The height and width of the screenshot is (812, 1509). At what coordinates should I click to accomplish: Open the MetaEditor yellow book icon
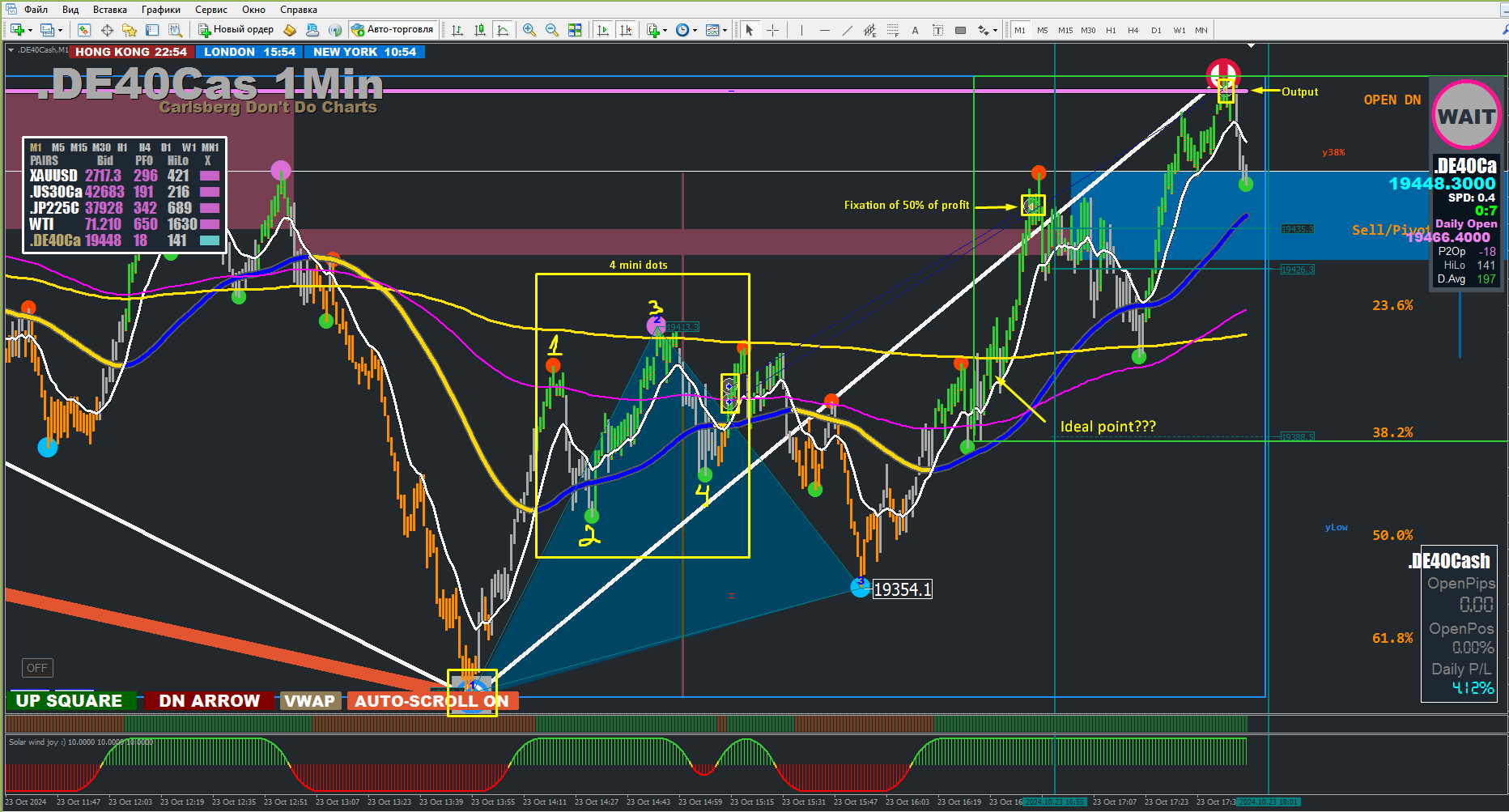point(290,30)
